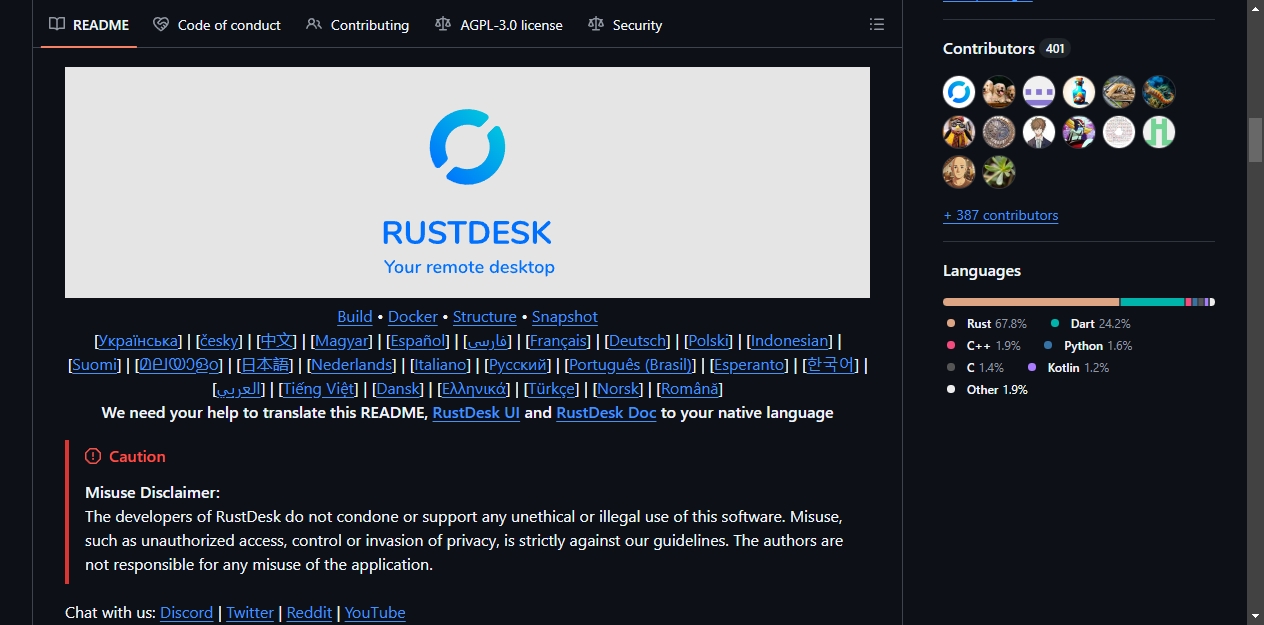Open the RustDesk Doc link
The image size is (1264, 625).
pos(607,412)
